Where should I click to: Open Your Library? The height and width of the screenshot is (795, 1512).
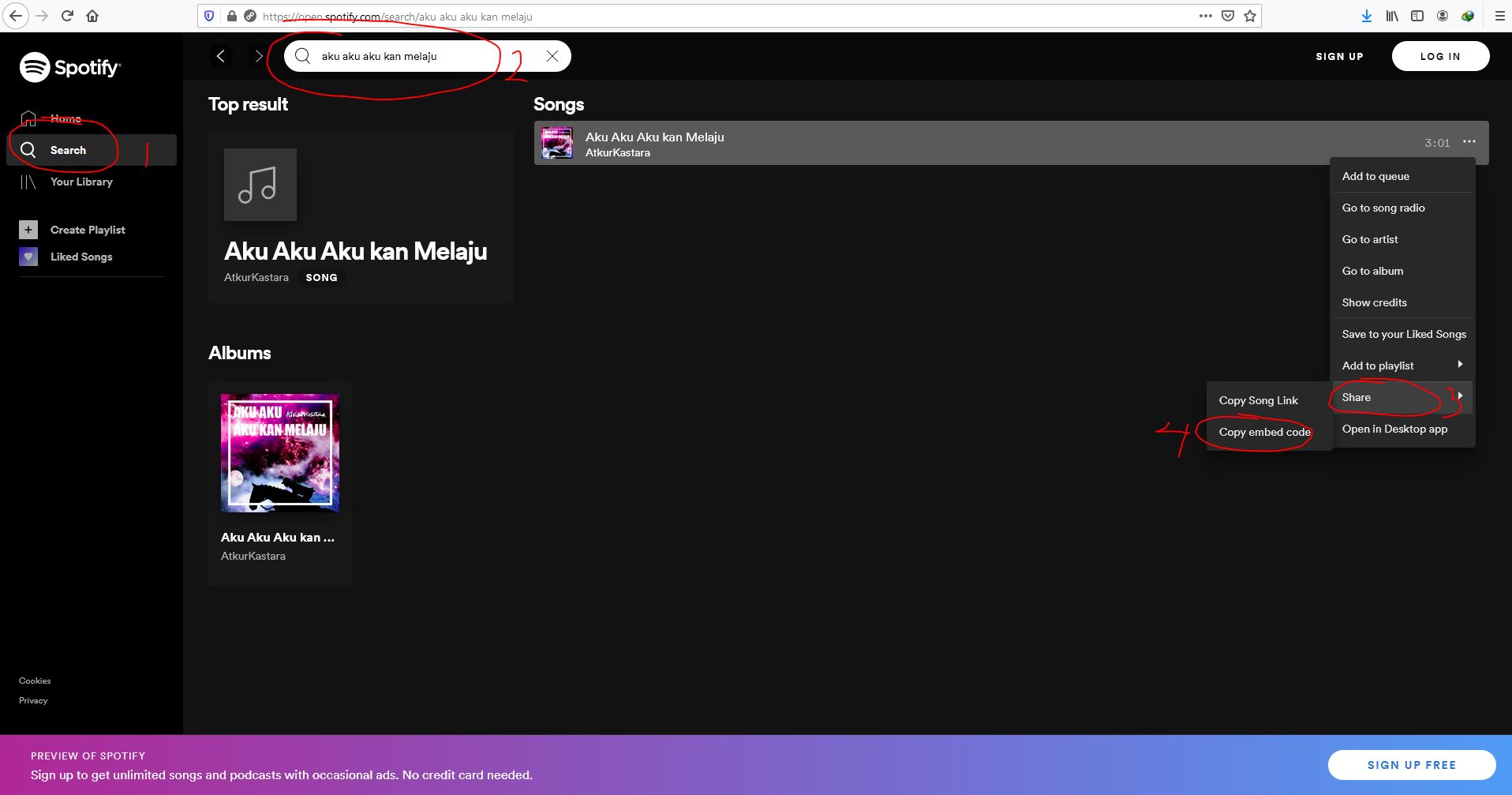pyautogui.click(x=81, y=182)
